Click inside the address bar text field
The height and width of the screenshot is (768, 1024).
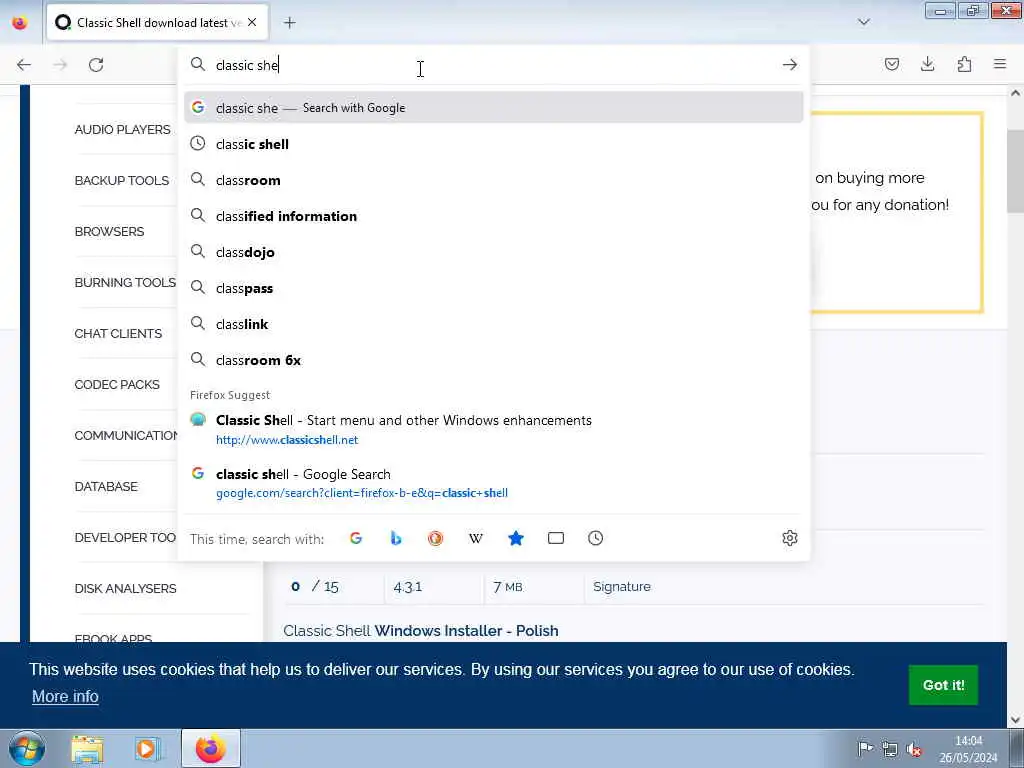pyautogui.click(x=493, y=65)
